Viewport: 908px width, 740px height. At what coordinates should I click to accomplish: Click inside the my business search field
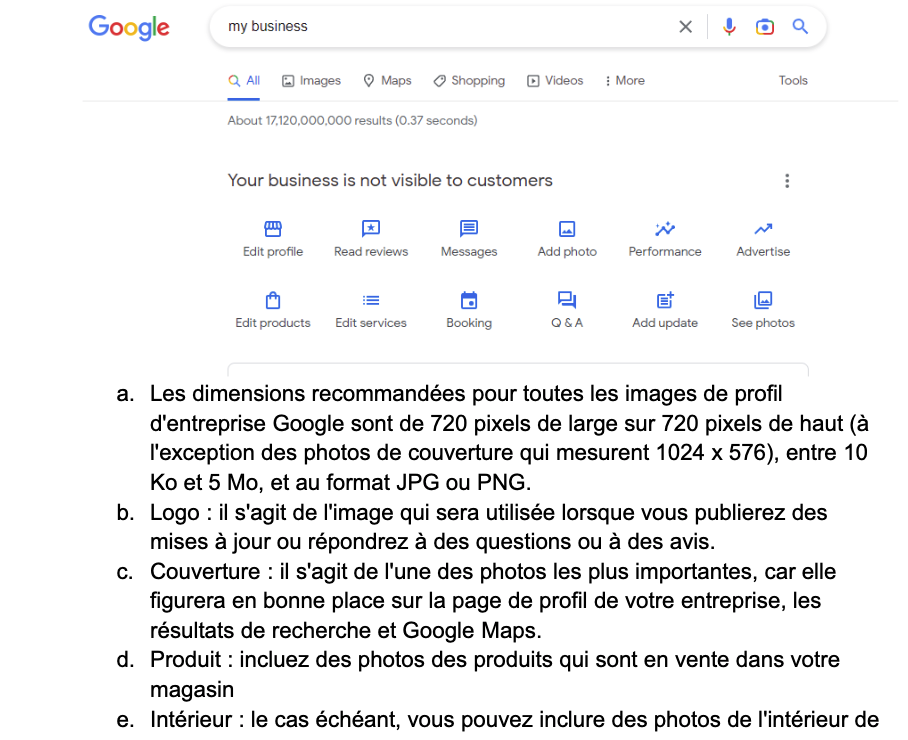coord(446,27)
